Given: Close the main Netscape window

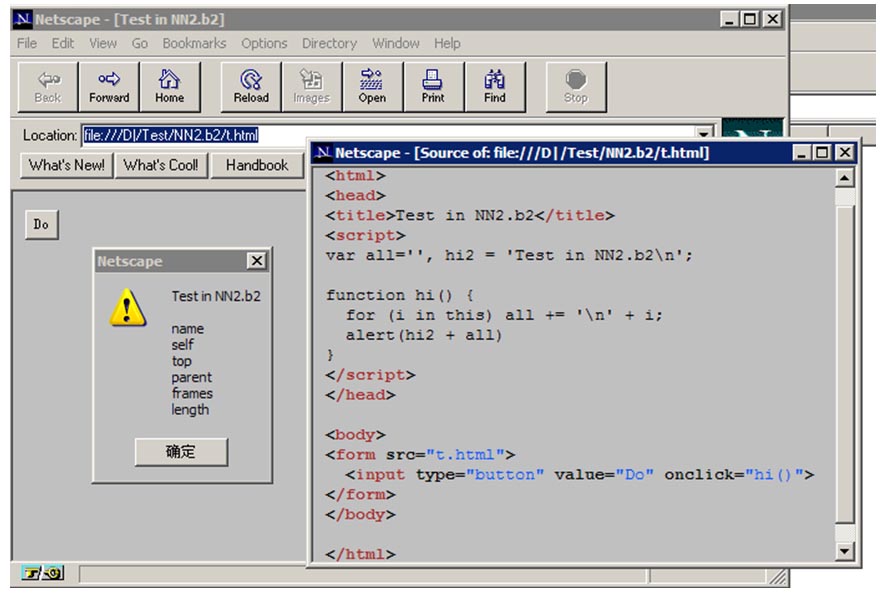Looking at the screenshot, I should (772, 19).
